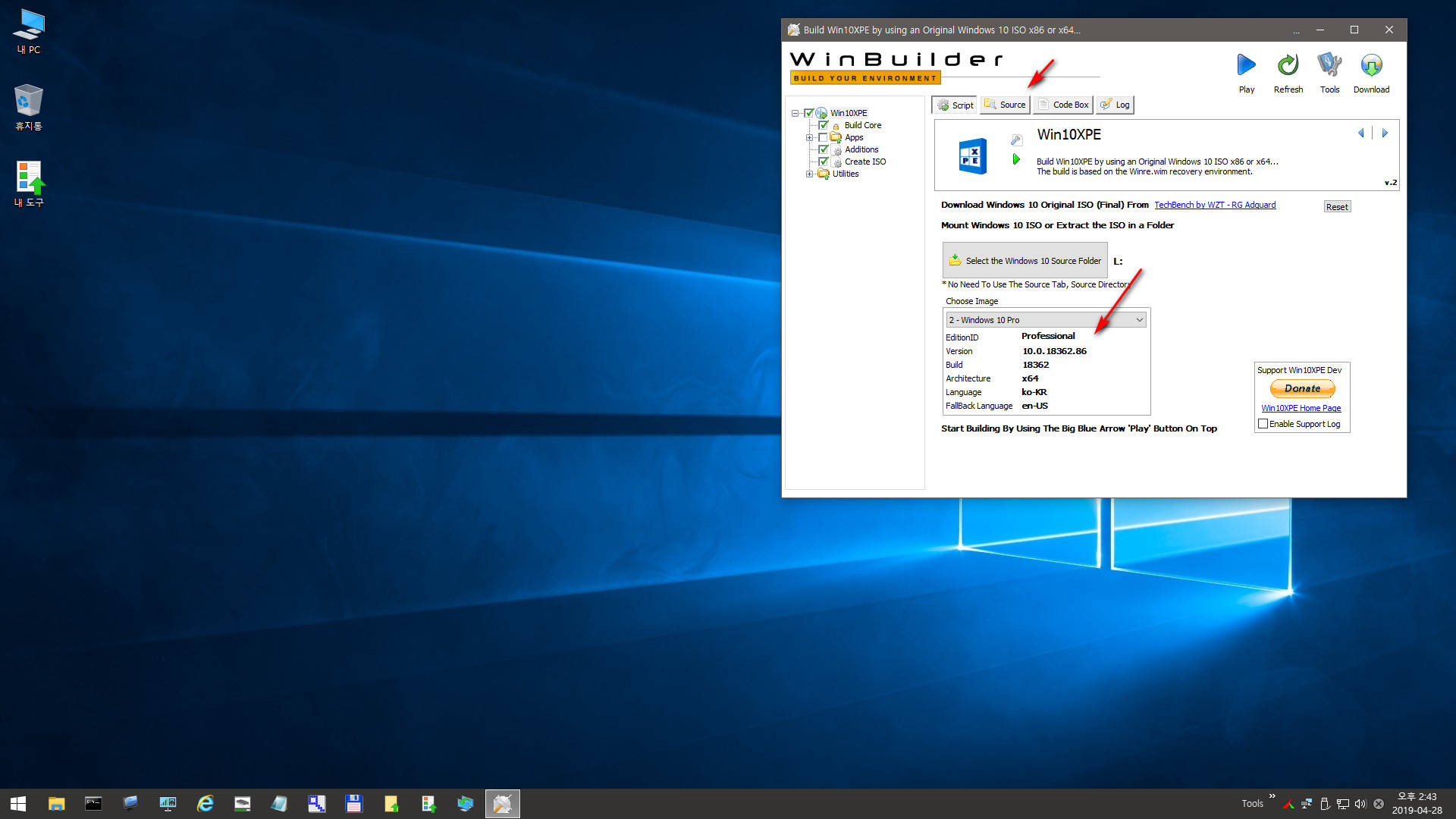The height and width of the screenshot is (819, 1456).
Task: Open the 내 도구 desktop icon
Action: point(29,184)
